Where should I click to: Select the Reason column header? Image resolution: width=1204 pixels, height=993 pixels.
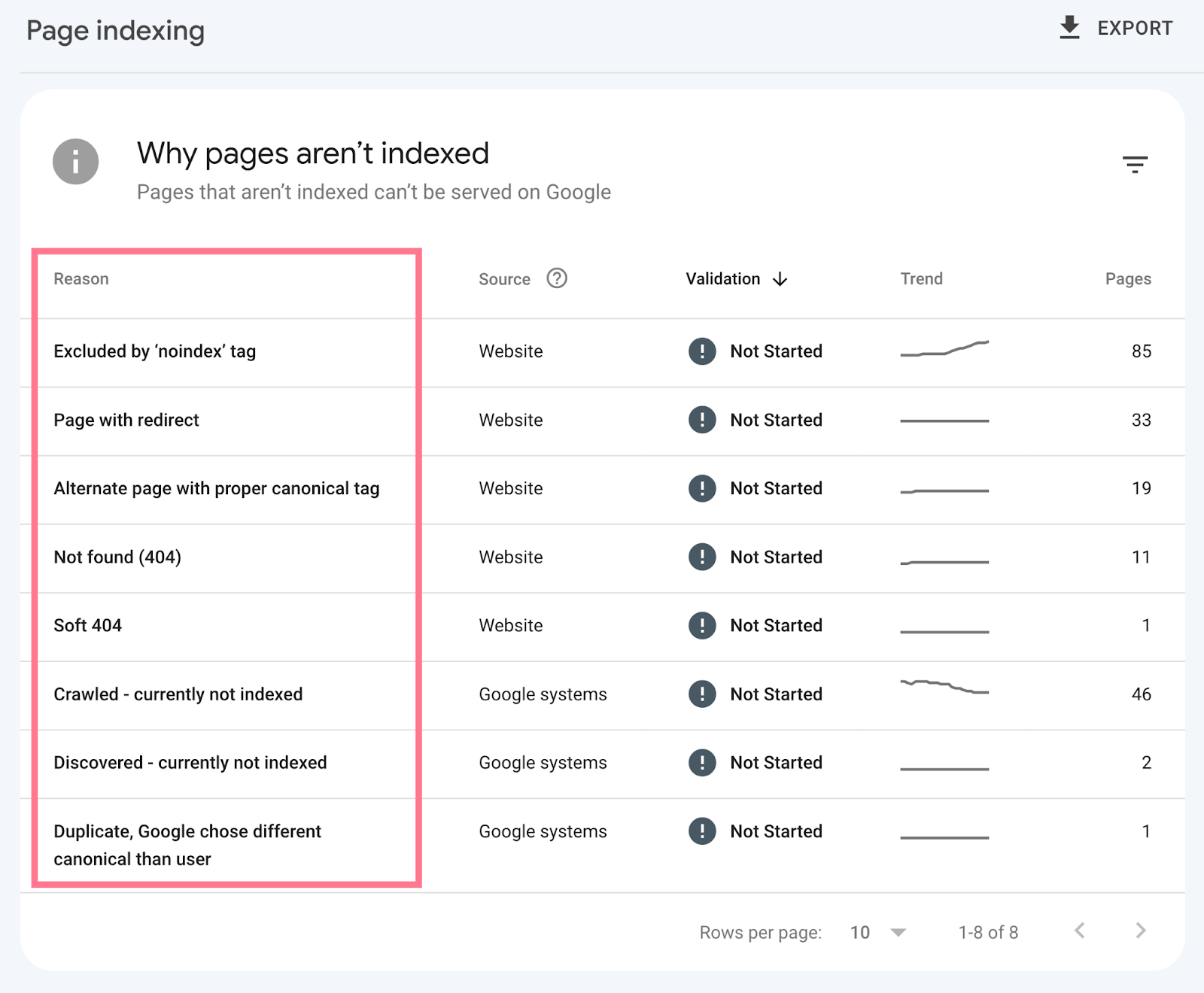pyautogui.click(x=81, y=278)
